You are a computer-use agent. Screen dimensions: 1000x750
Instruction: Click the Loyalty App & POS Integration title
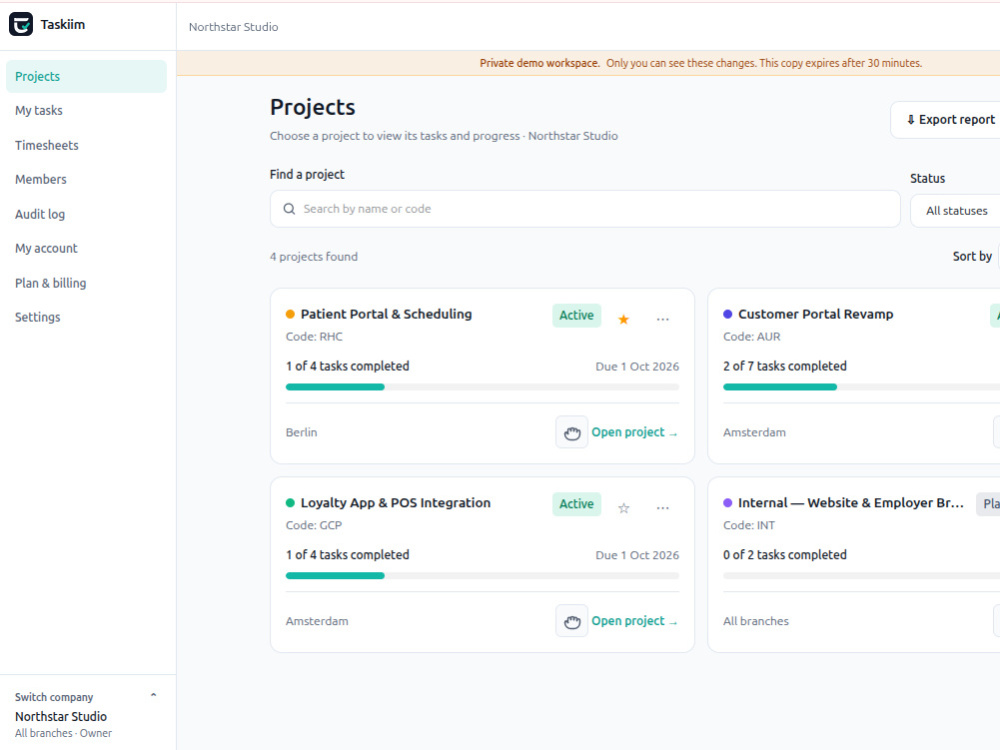[395, 503]
